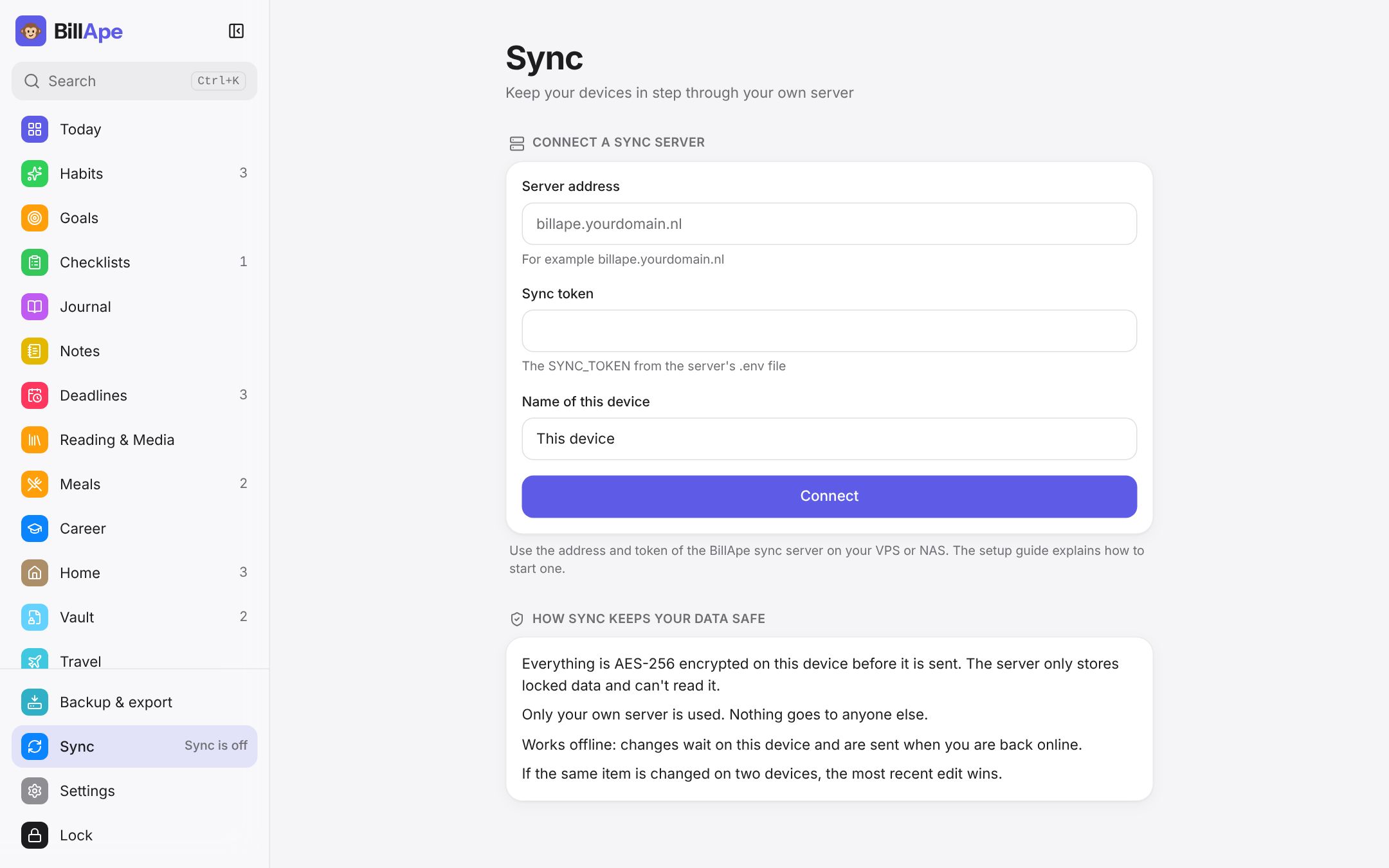Click the Vault count badge 2
The height and width of the screenshot is (868, 1389).
coord(243,617)
